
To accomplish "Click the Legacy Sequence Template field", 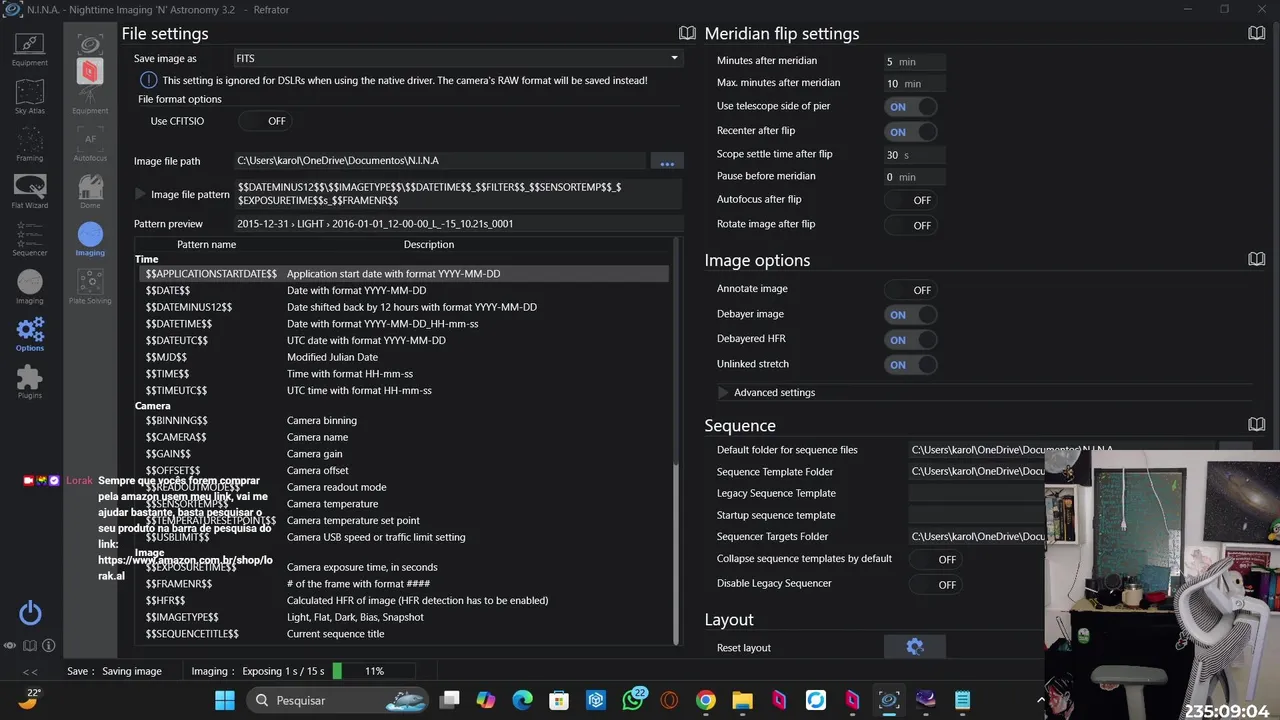I will click(977, 493).
